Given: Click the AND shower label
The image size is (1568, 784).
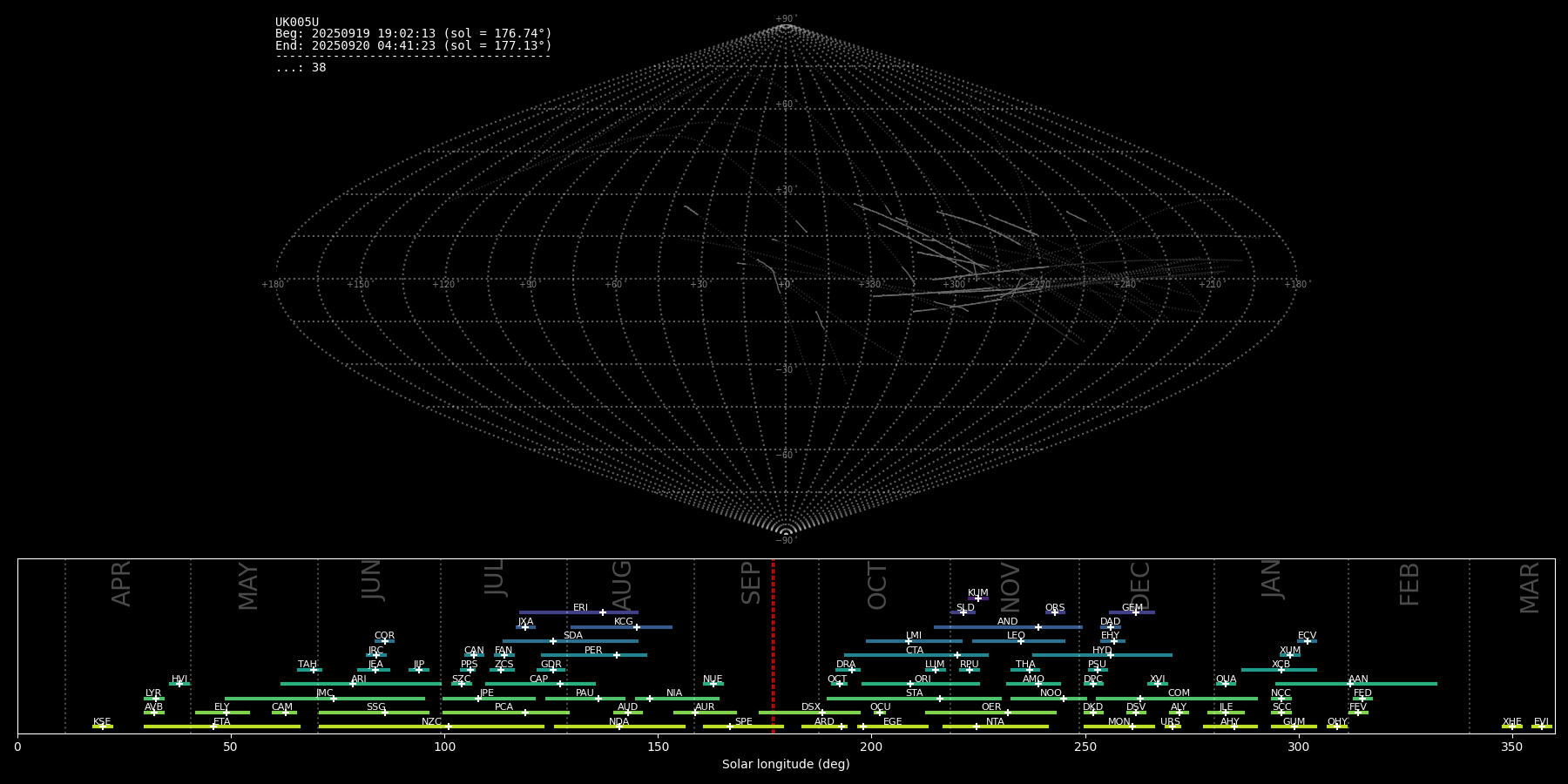Looking at the screenshot, I should coord(1008,622).
